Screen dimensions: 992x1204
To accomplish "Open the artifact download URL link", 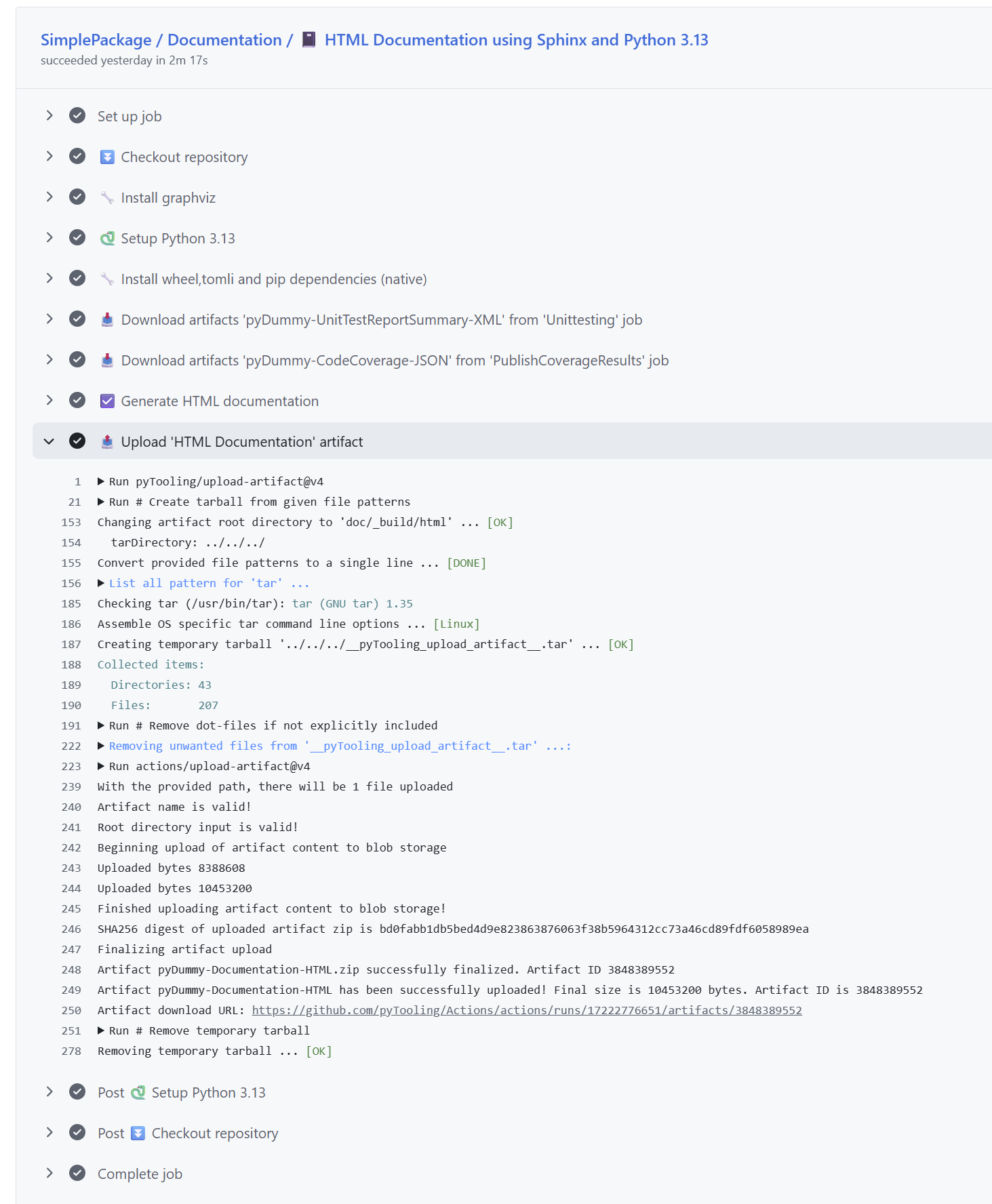I will click(x=526, y=1010).
